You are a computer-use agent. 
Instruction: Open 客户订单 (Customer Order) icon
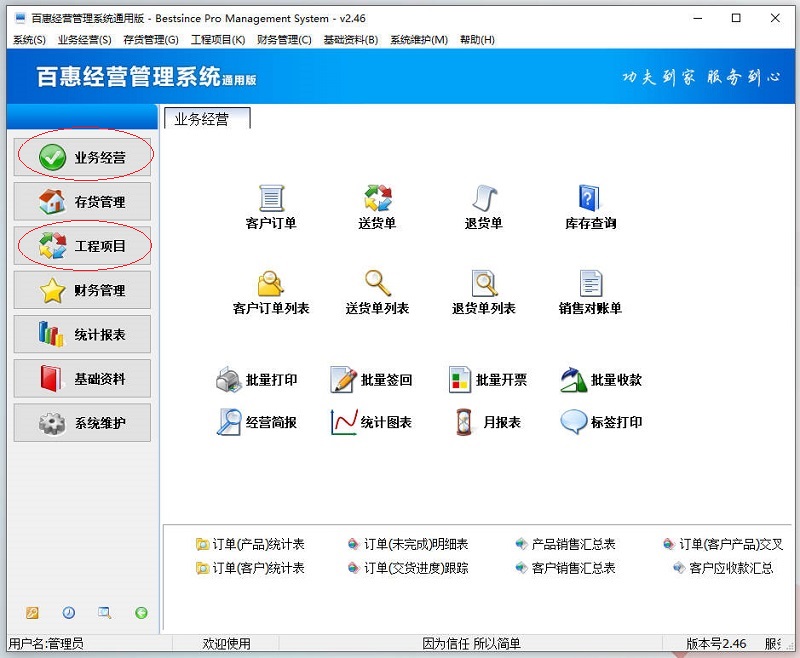coord(271,205)
